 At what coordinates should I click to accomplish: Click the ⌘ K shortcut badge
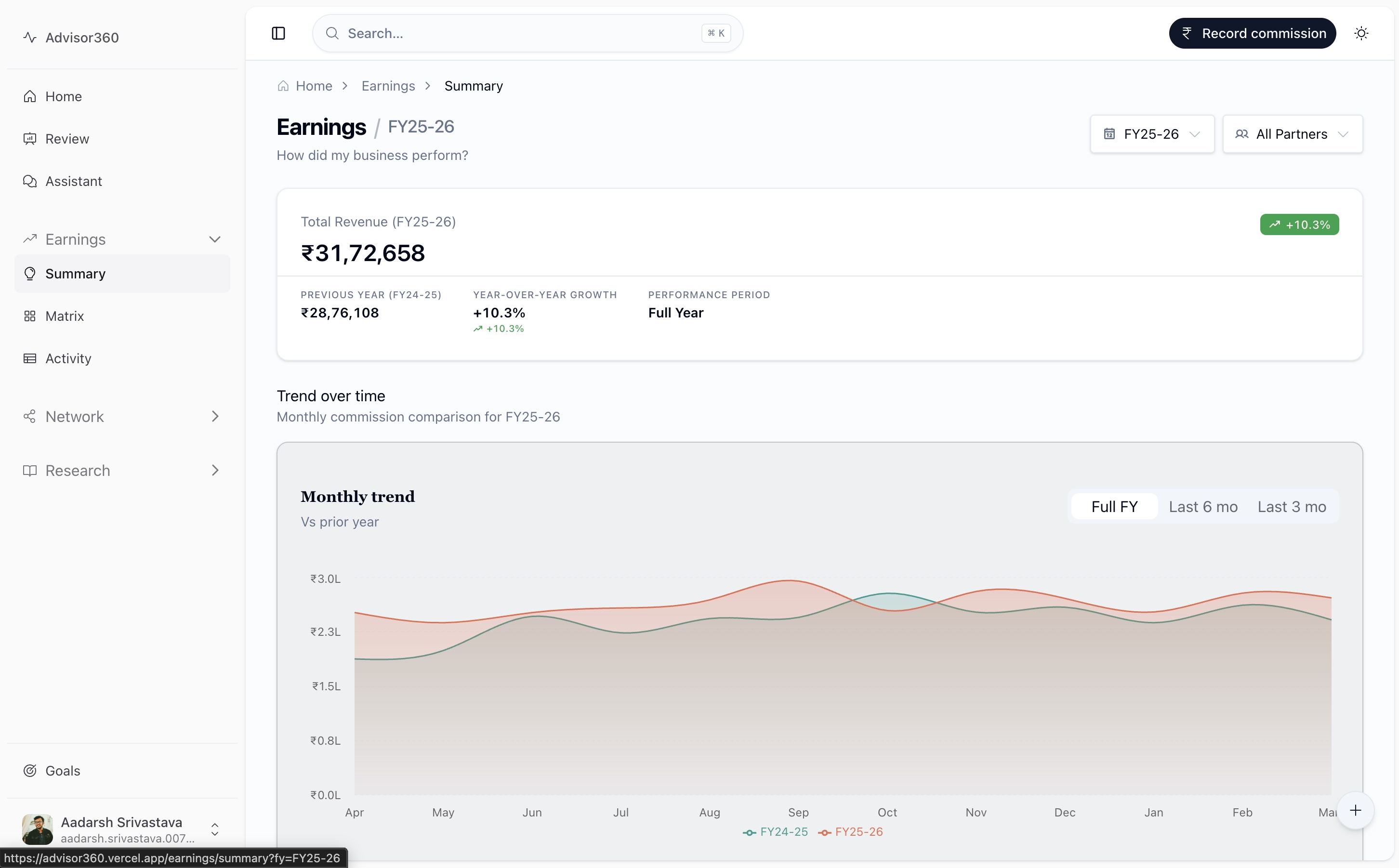716,33
